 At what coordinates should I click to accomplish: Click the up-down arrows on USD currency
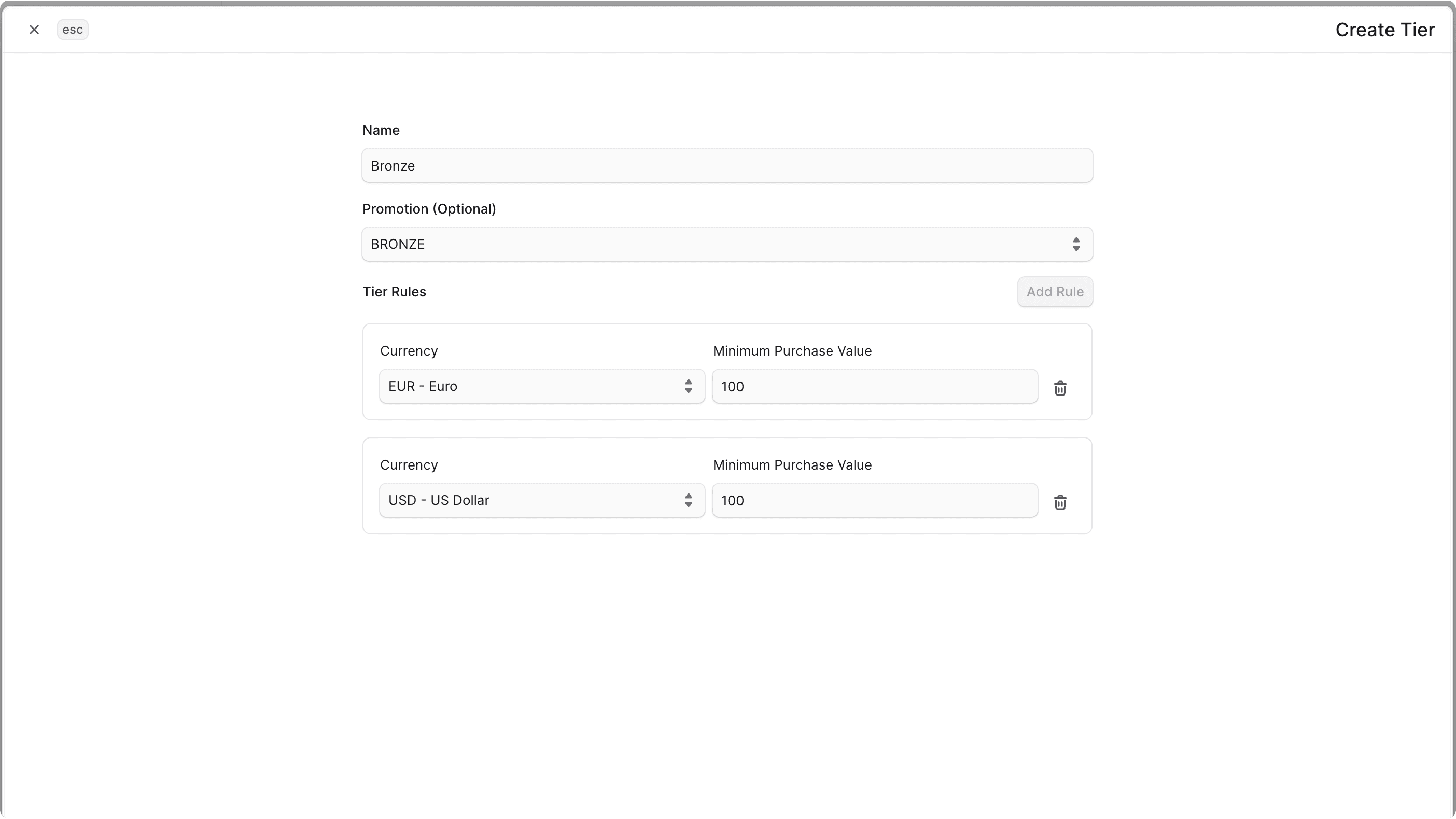pos(689,500)
